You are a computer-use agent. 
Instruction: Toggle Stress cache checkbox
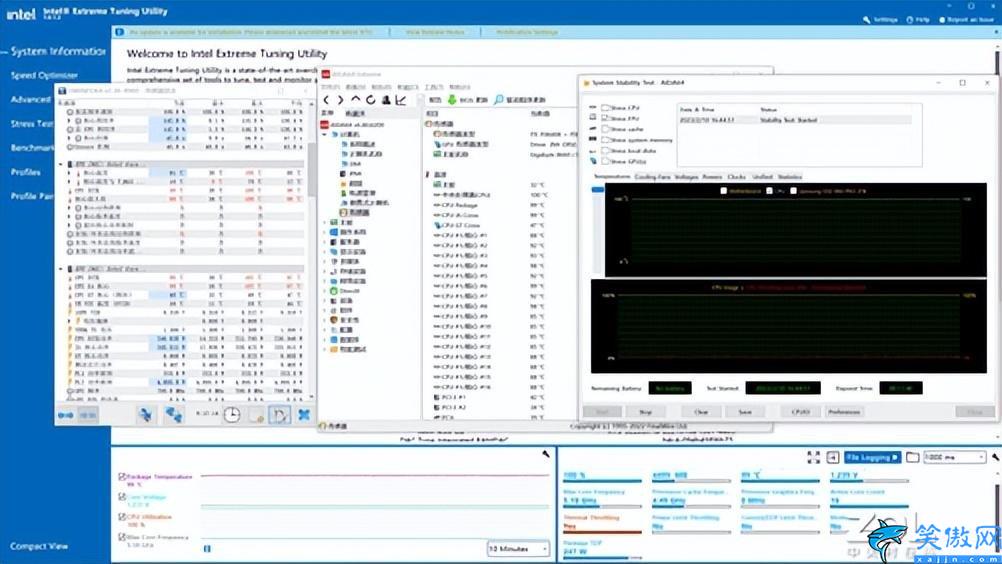point(605,129)
